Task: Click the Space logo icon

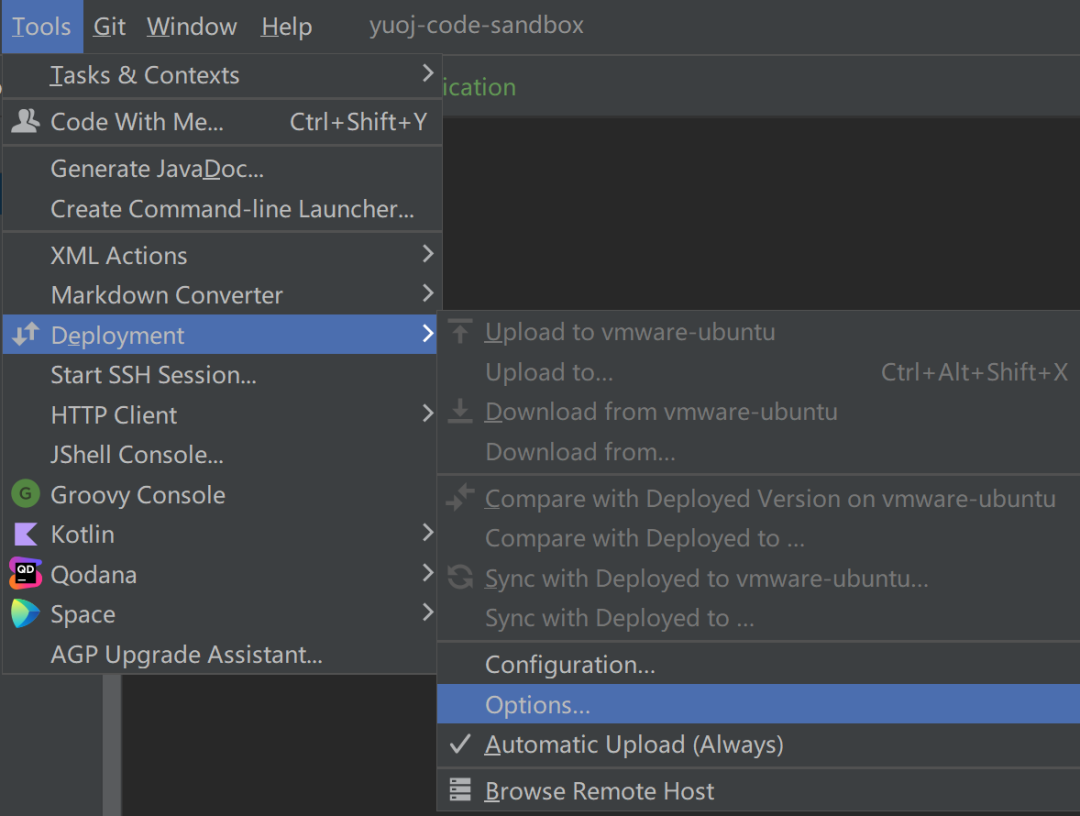Action: tap(25, 614)
